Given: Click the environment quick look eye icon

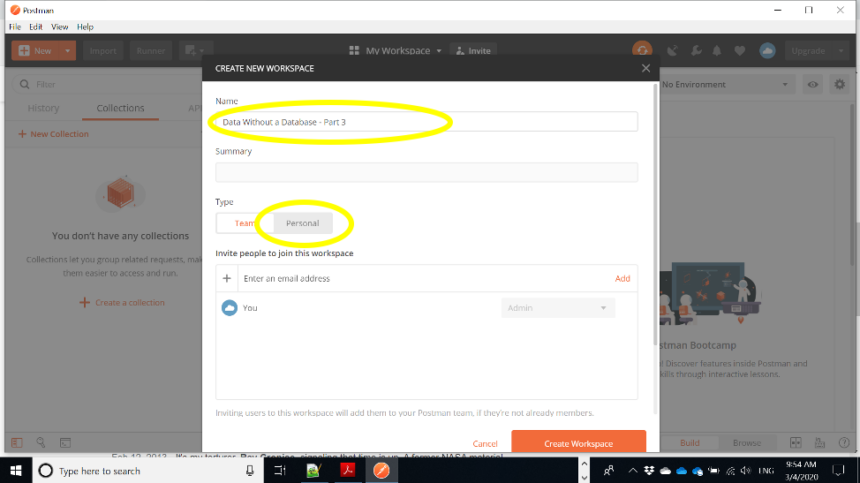Looking at the screenshot, I should pyautogui.click(x=813, y=84).
